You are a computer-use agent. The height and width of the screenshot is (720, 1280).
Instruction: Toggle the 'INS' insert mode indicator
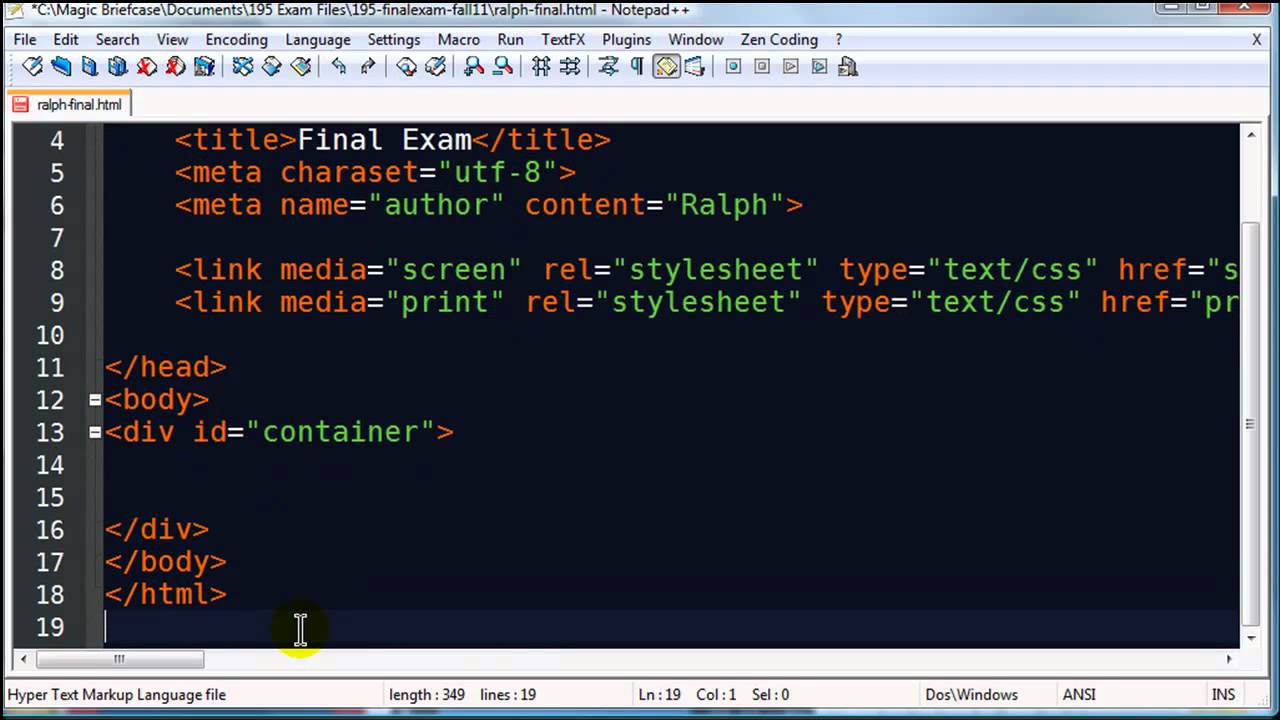click(1223, 694)
